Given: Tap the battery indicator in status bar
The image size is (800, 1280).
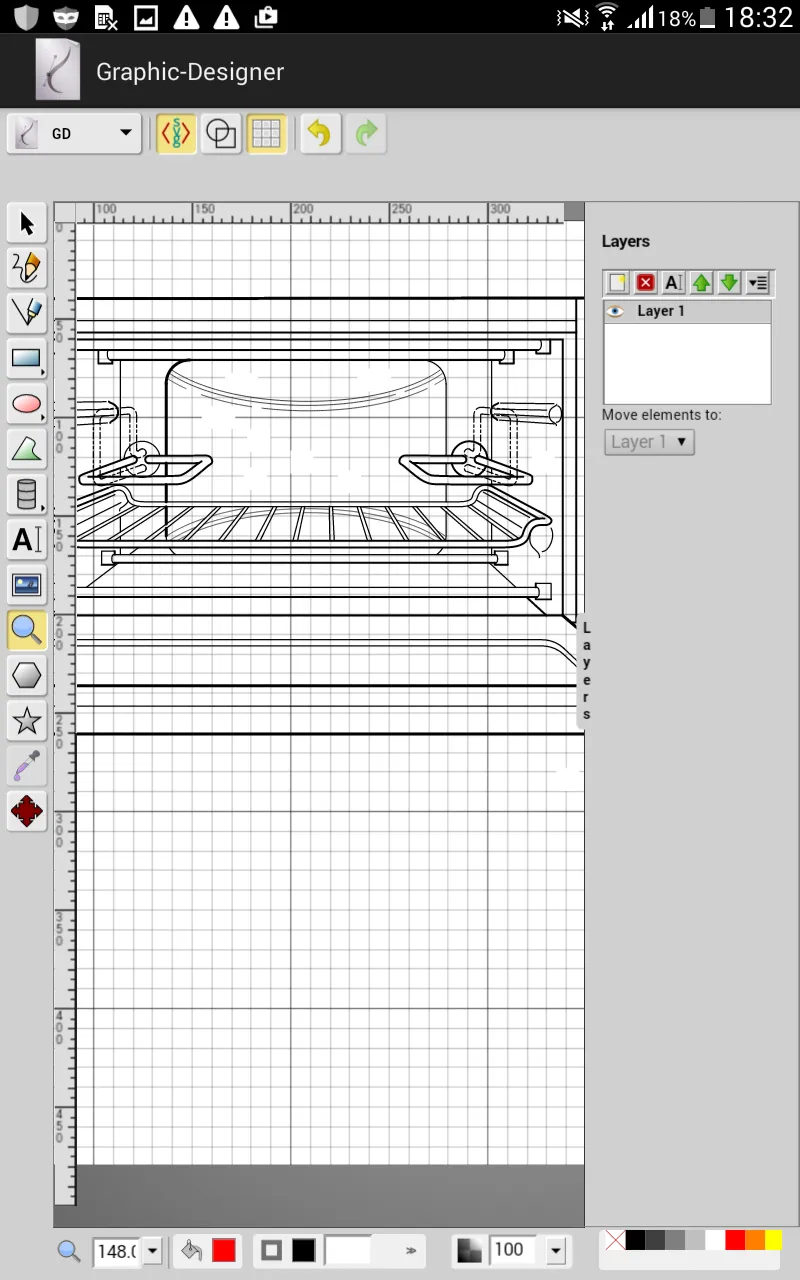Looking at the screenshot, I should click(708, 17).
